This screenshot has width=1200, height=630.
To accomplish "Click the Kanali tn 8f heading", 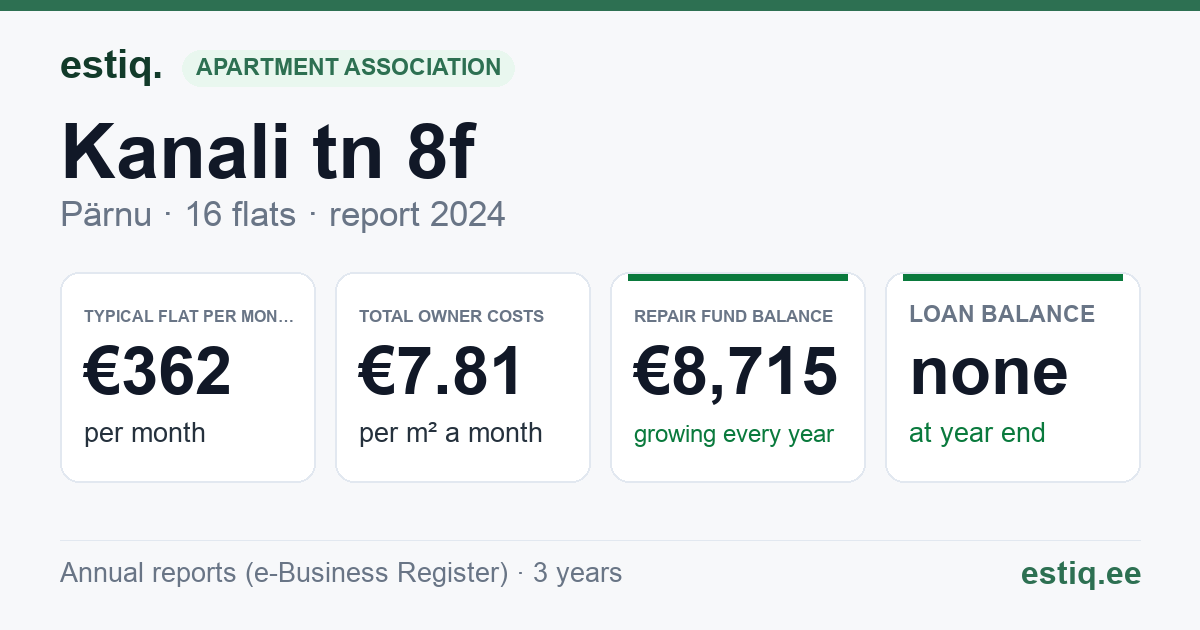I will [x=268, y=153].
